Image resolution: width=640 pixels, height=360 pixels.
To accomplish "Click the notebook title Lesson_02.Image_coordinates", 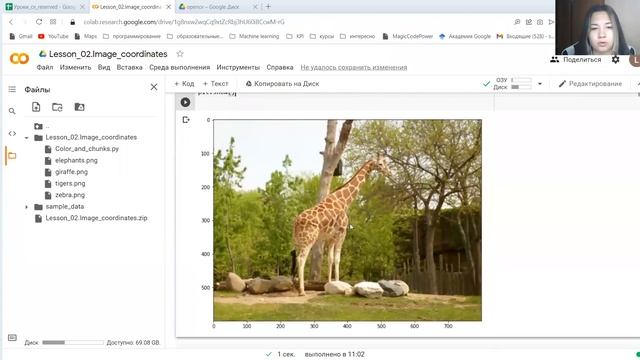I will pos(108,54).
